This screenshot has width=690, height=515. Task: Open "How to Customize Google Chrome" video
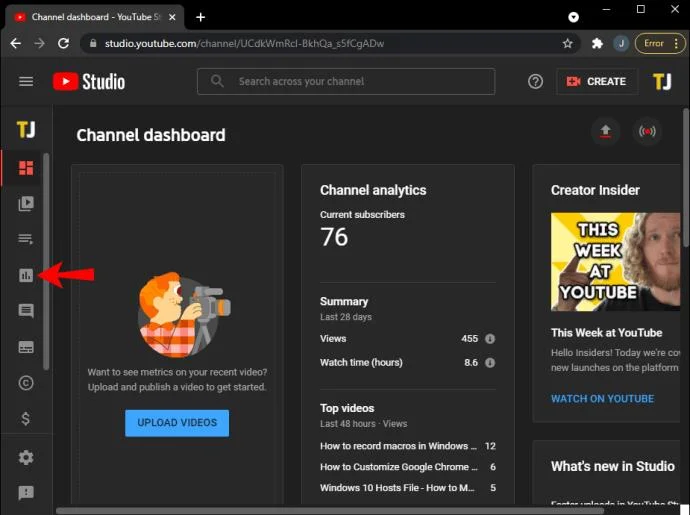click(x=399, y=467)
